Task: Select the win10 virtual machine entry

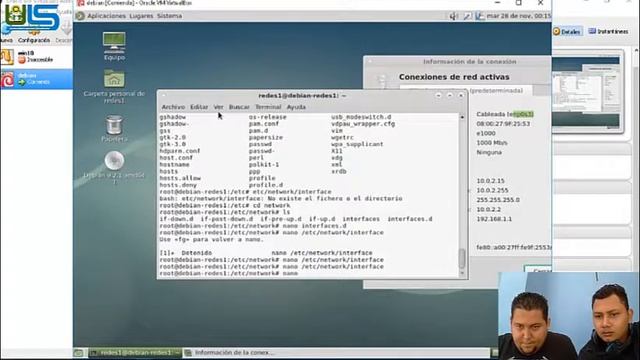Action: pos(36,57)
